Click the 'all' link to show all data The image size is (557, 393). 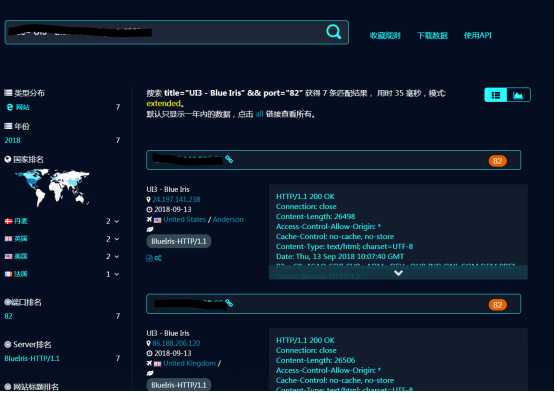[259, 114]
